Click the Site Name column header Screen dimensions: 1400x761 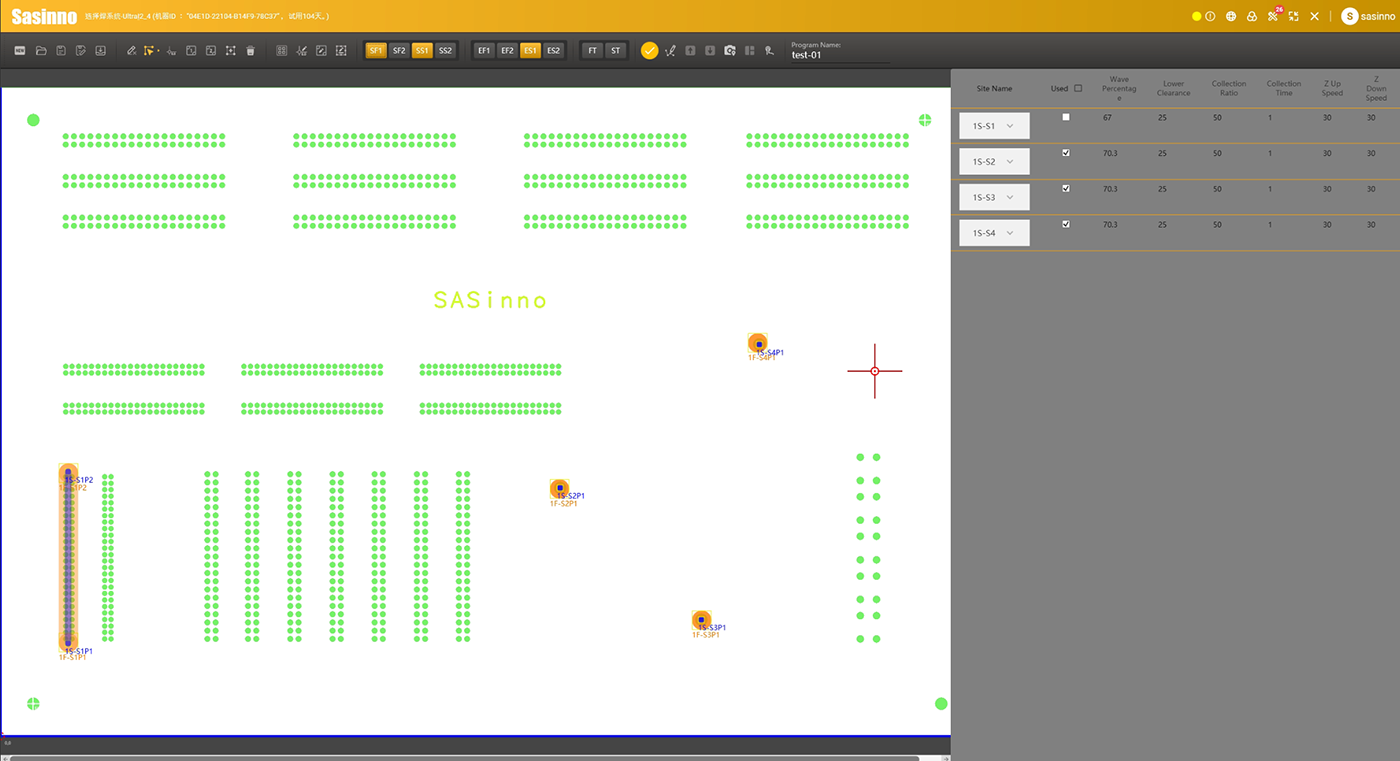click(994, 88)
